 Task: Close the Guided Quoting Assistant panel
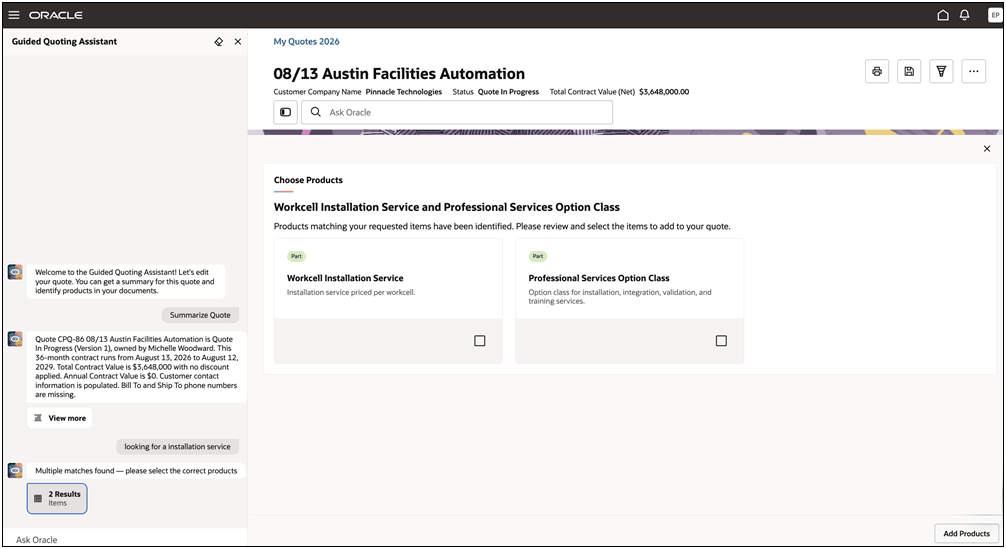click(238, 42)
